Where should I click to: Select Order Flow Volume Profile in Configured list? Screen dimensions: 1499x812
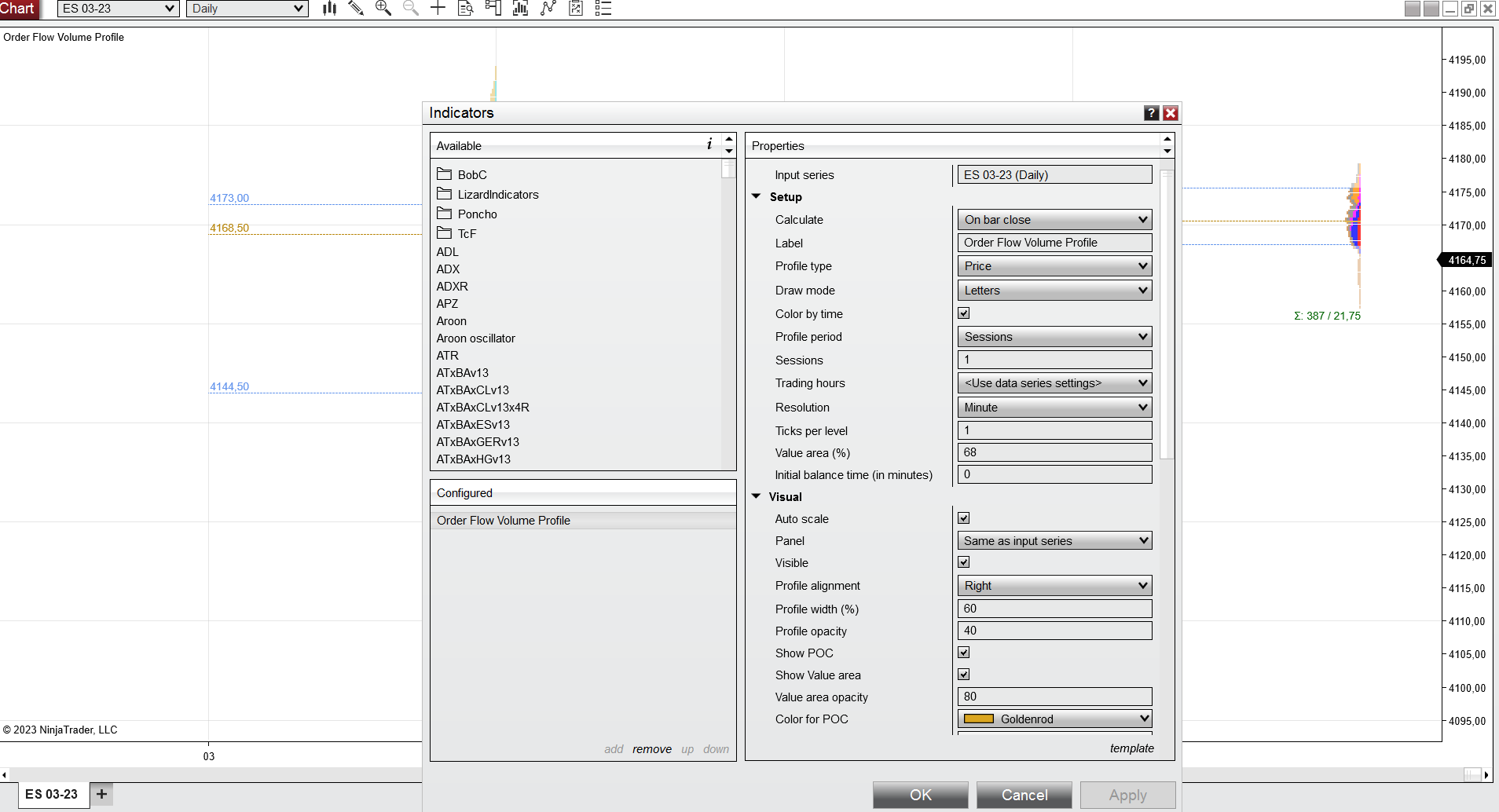click(x=504, y=521)
